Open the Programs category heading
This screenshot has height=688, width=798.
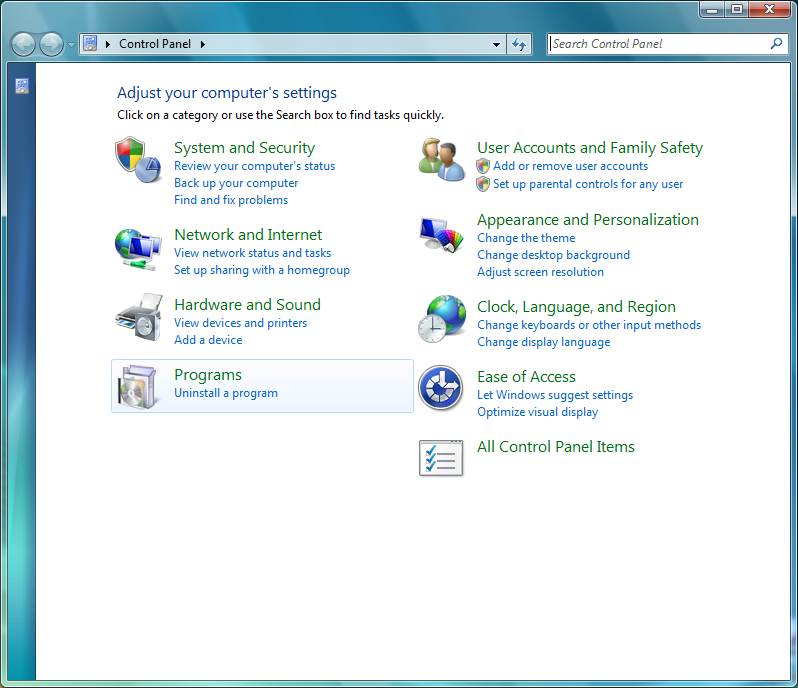(x=208, y=375)
